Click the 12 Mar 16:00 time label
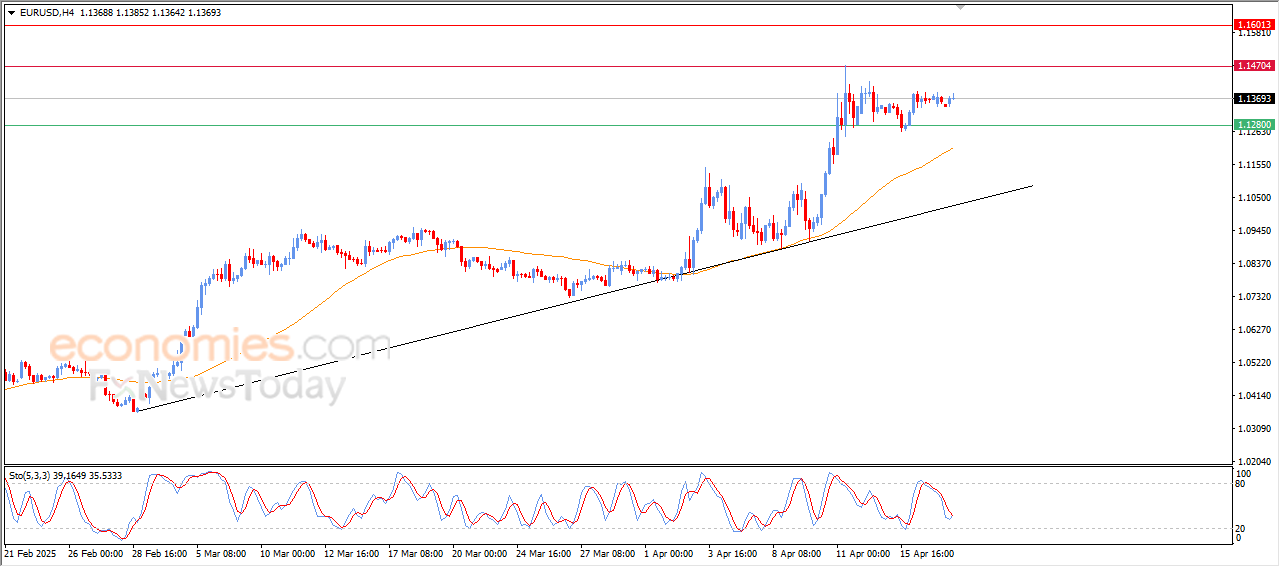The image size is (1280, 567). (x=352, y=553)
